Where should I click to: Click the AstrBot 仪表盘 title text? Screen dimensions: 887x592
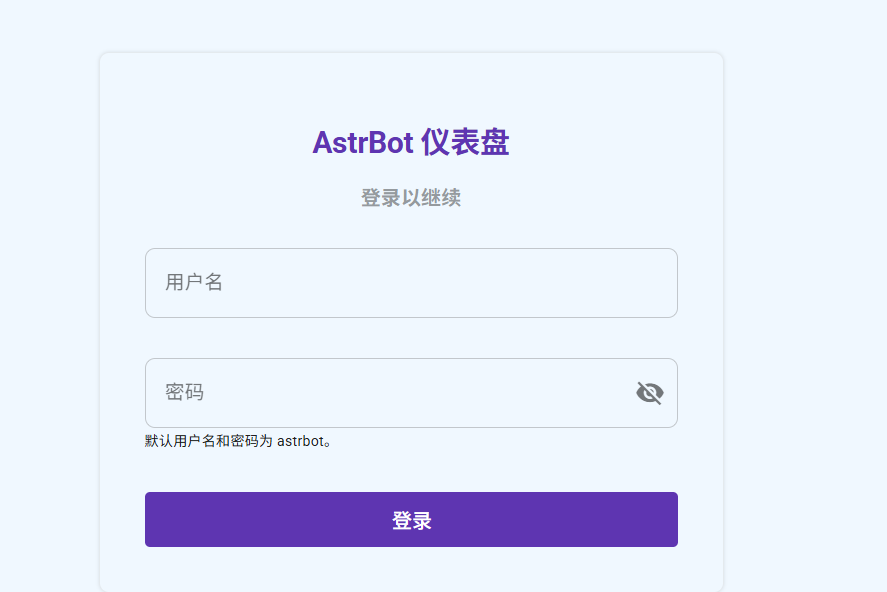click(x=411, y=142)
